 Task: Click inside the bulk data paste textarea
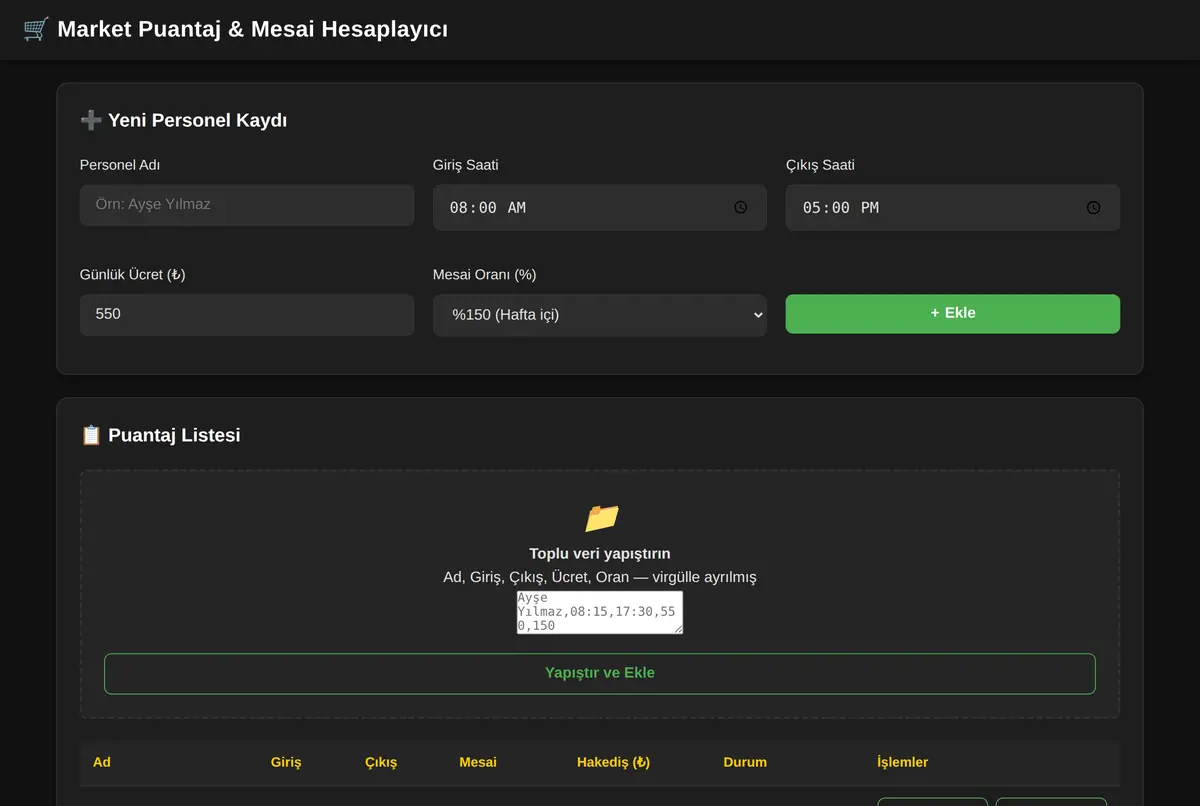tap(600, 612)
